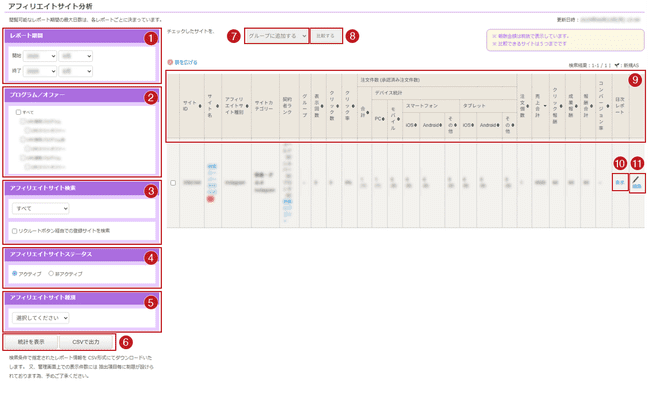The height and width of the screenshot is (395, 650).
Task: Check the すべて checkbox under プログラム/オファー
Action: (18, 112)
